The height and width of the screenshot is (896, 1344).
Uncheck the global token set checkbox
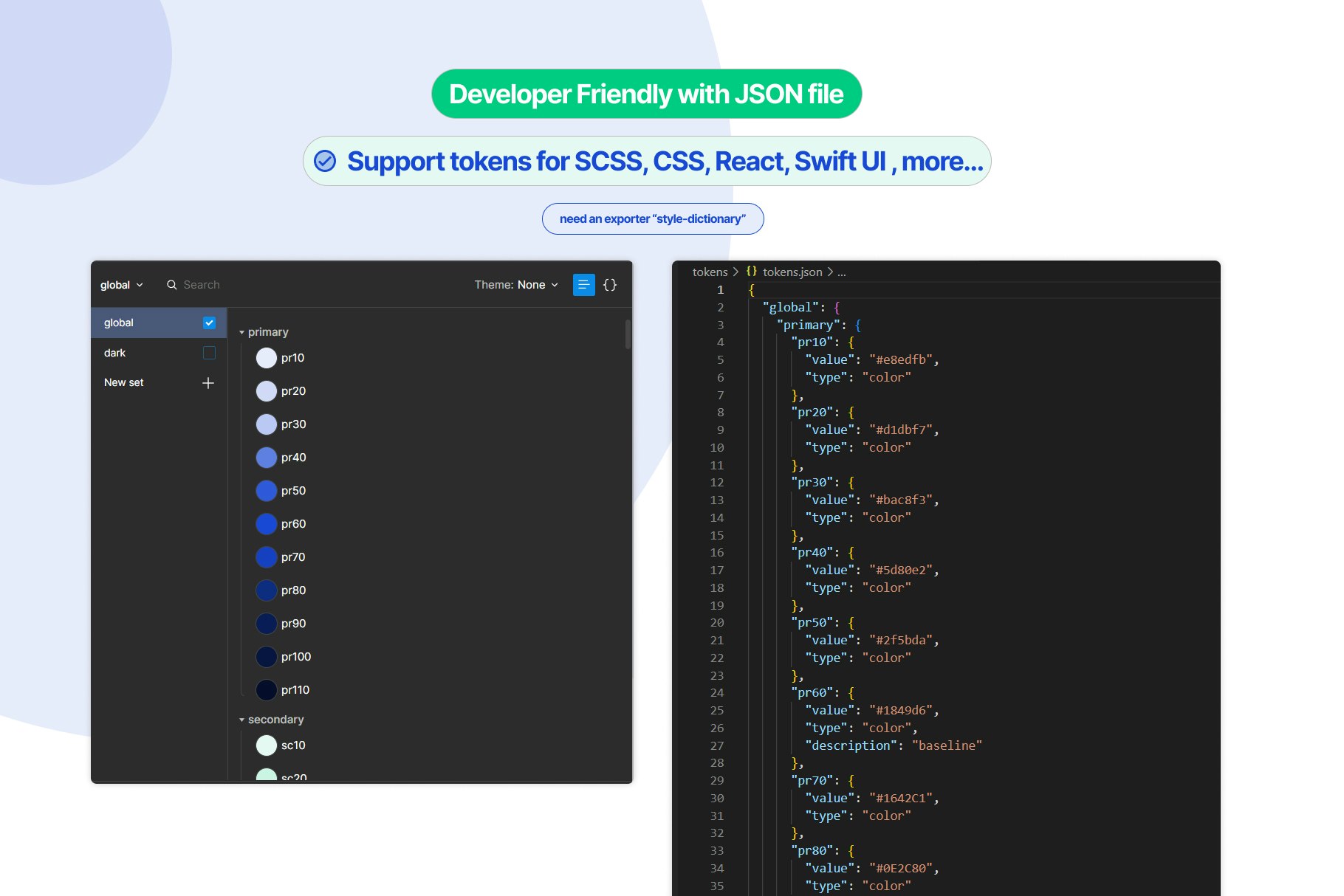pyautogui.click(x=209, y=323)
